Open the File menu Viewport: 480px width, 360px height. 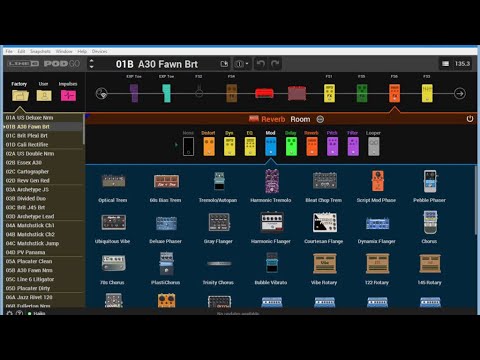tap(9, 51)
